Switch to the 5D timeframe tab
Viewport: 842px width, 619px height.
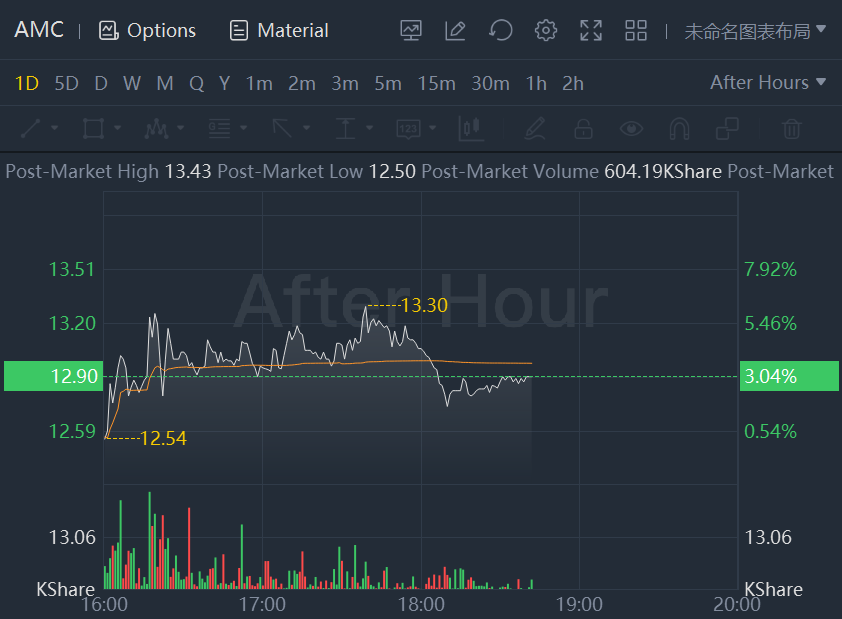tap(66, 83)
